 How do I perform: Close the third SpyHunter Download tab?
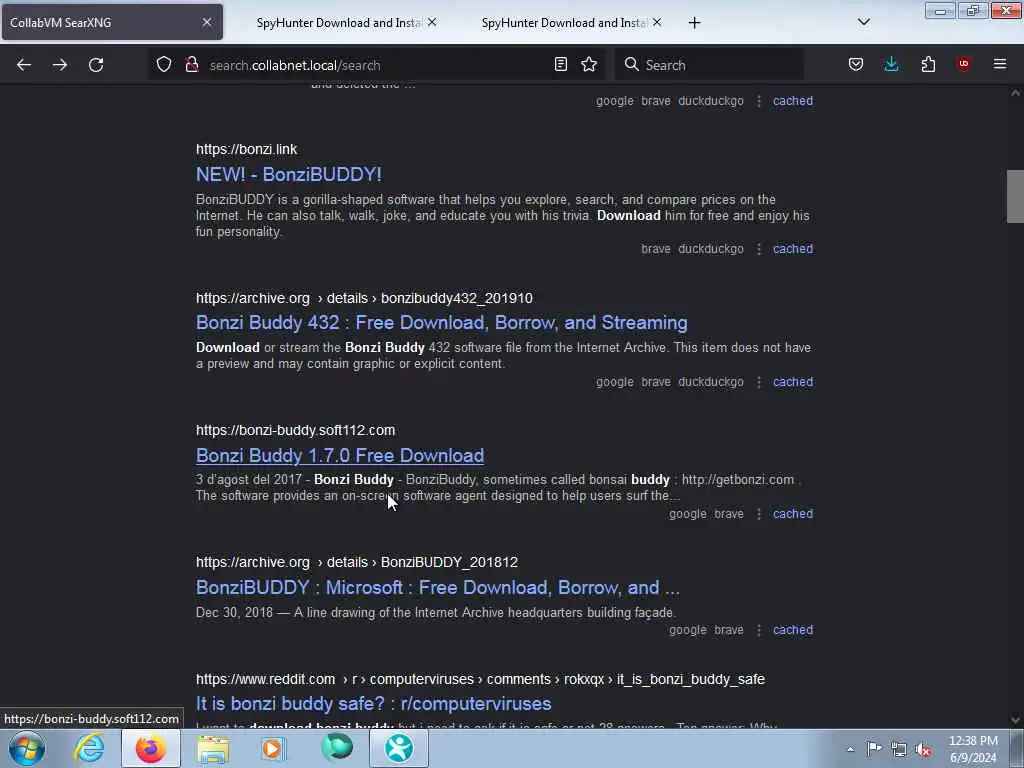[x=657, y=22]
